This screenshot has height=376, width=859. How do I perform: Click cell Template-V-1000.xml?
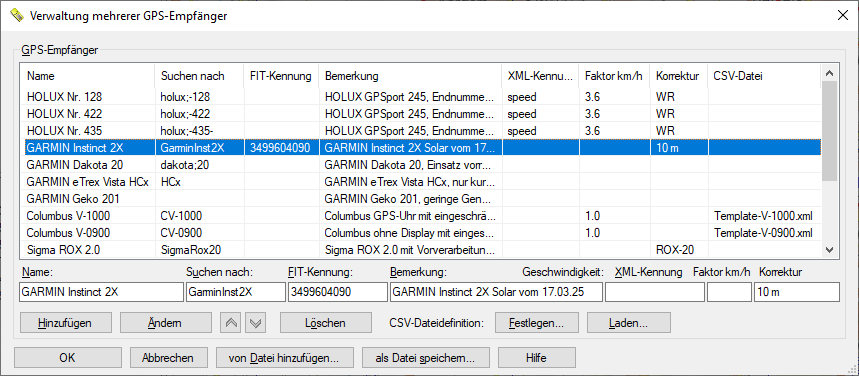[763, 216]
